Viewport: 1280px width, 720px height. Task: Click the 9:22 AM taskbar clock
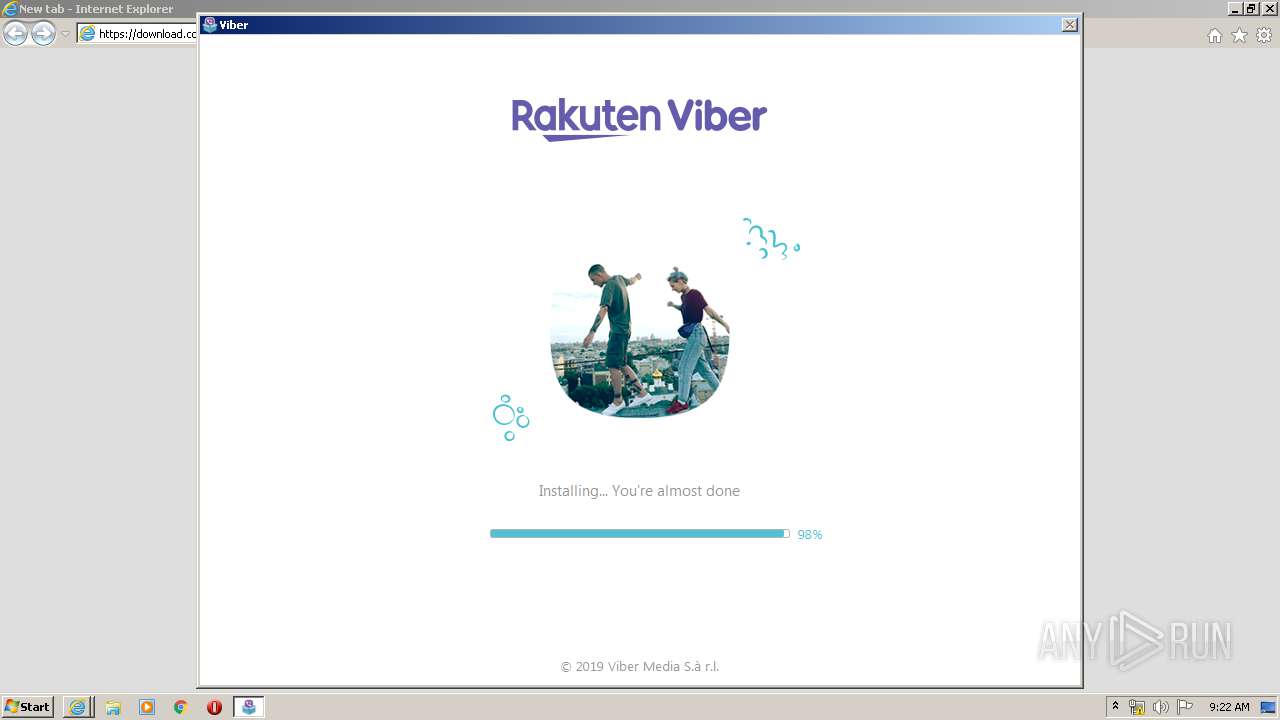[1229, 707]
